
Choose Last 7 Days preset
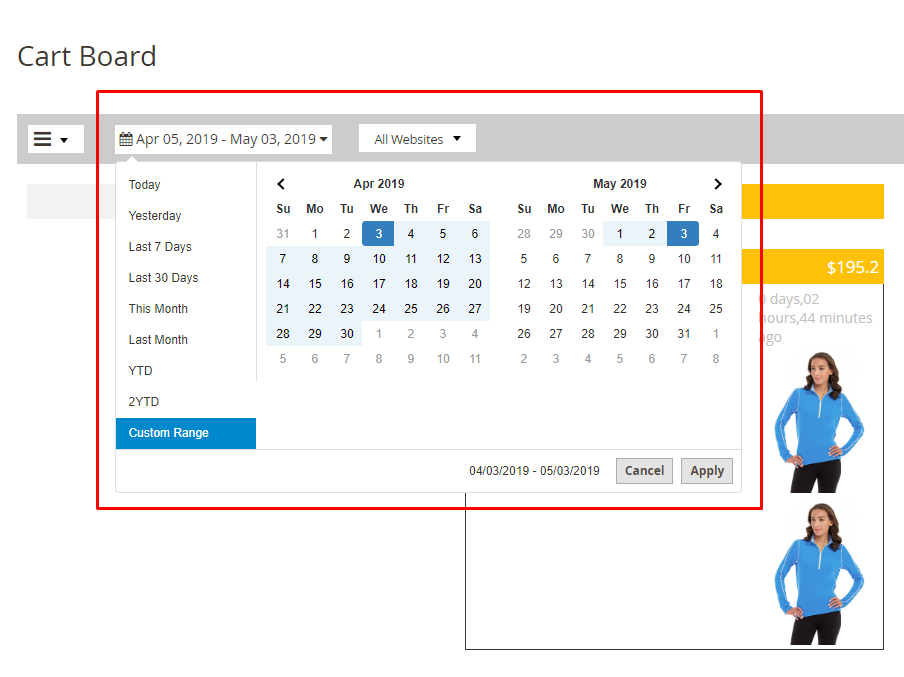point(160,247)
